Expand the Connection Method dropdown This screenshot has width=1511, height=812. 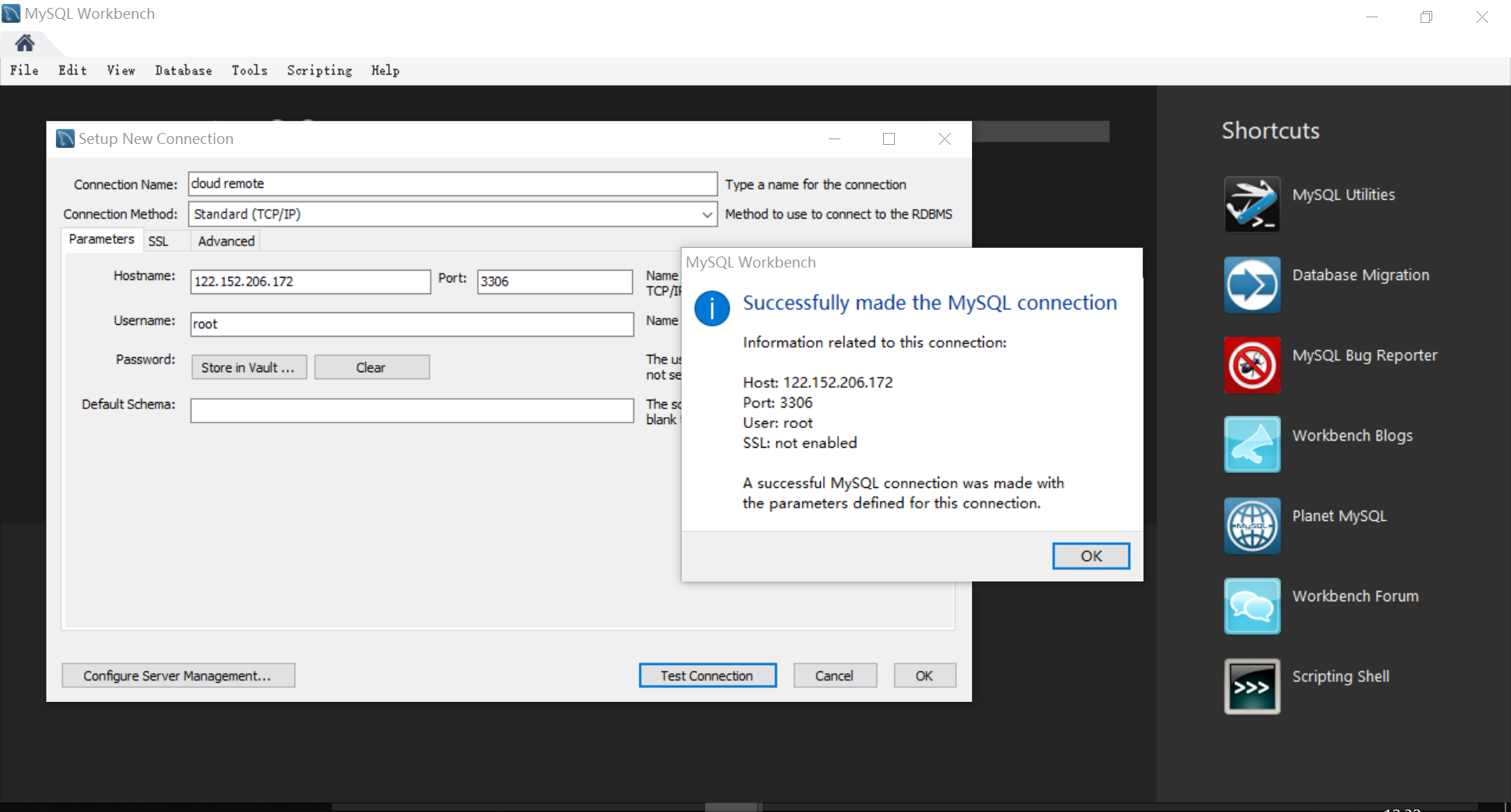[706, 214]
